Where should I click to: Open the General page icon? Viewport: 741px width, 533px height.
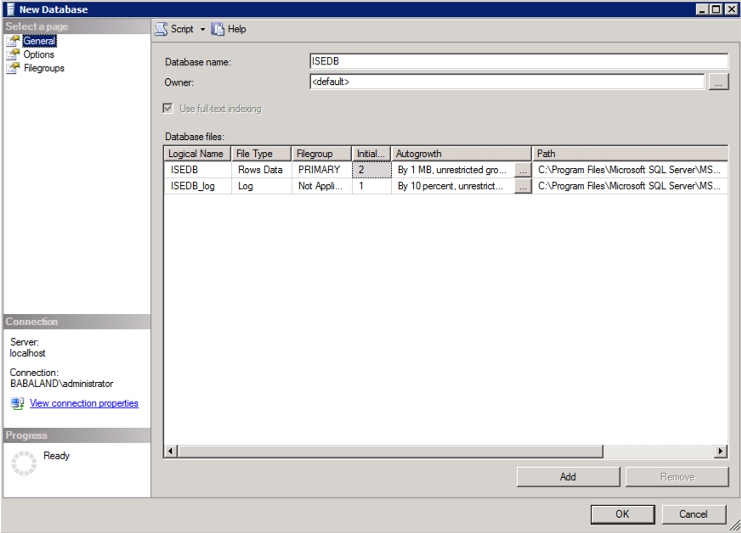[13, 41]
